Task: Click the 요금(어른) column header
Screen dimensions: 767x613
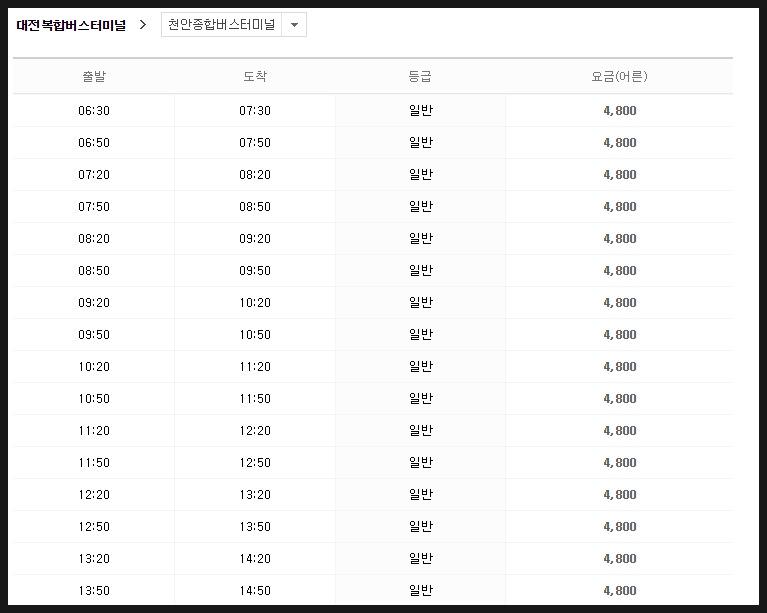Action: (x=619, y=76)
